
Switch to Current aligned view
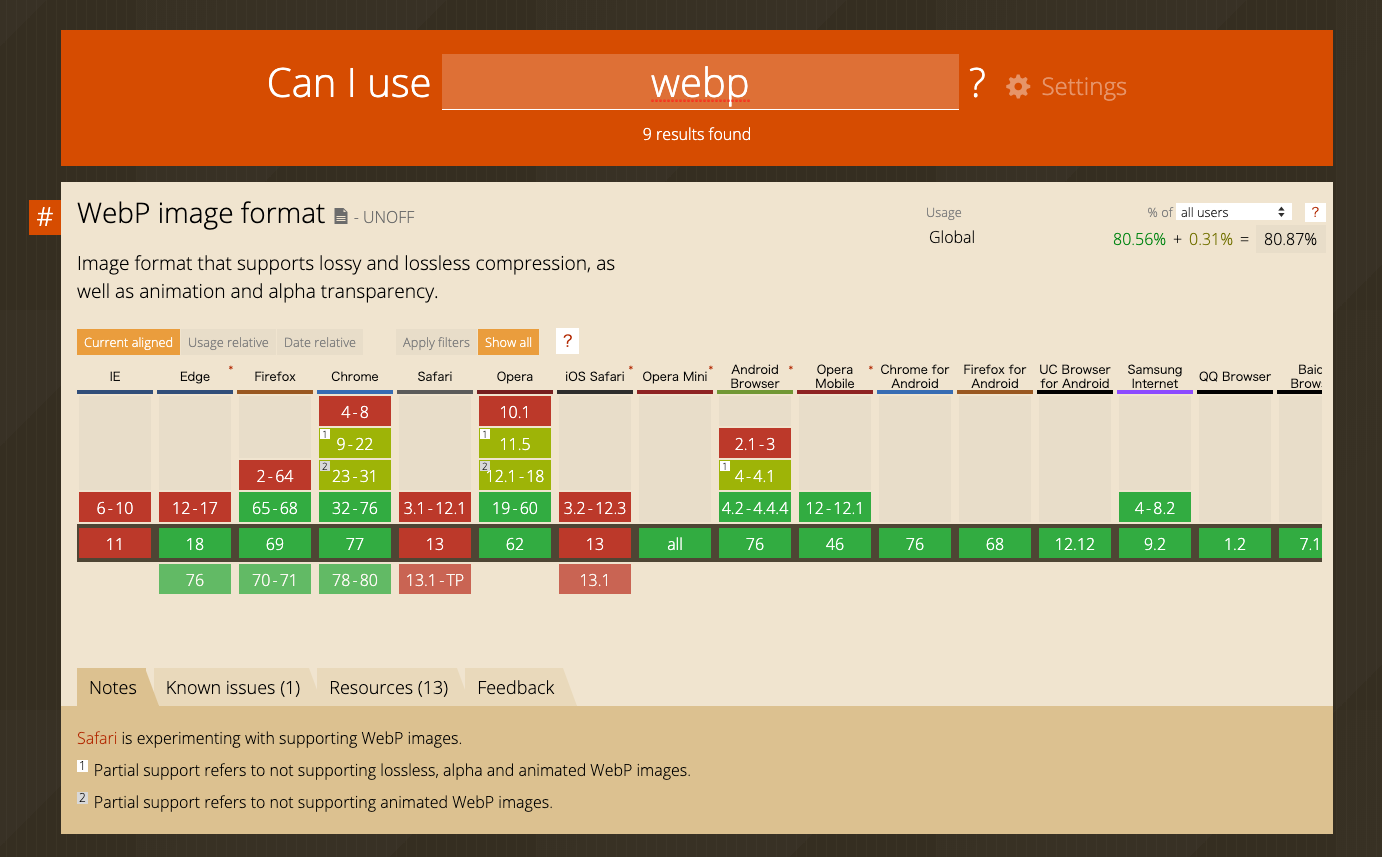tap(128, 342)
